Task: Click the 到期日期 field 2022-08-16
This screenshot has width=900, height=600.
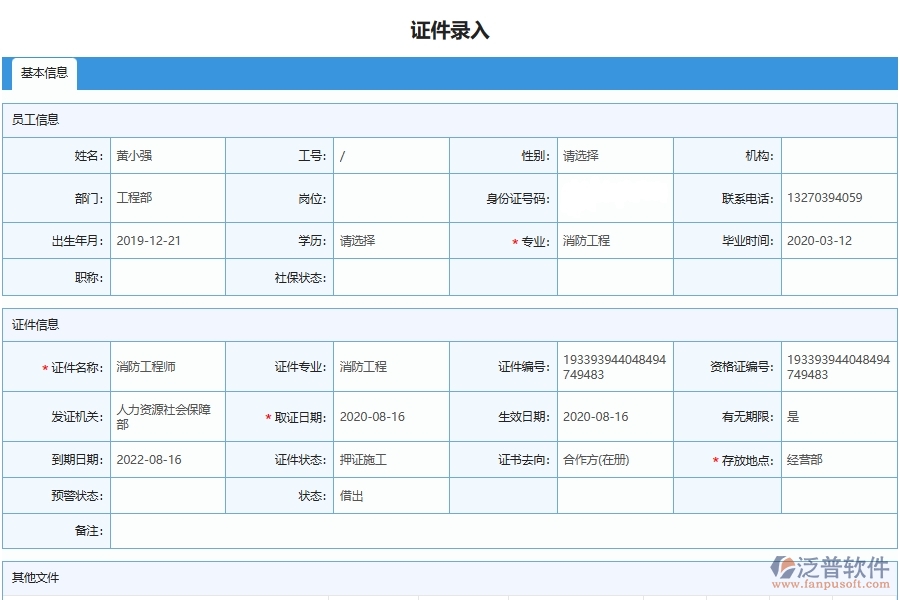Action: click(168, 459)
